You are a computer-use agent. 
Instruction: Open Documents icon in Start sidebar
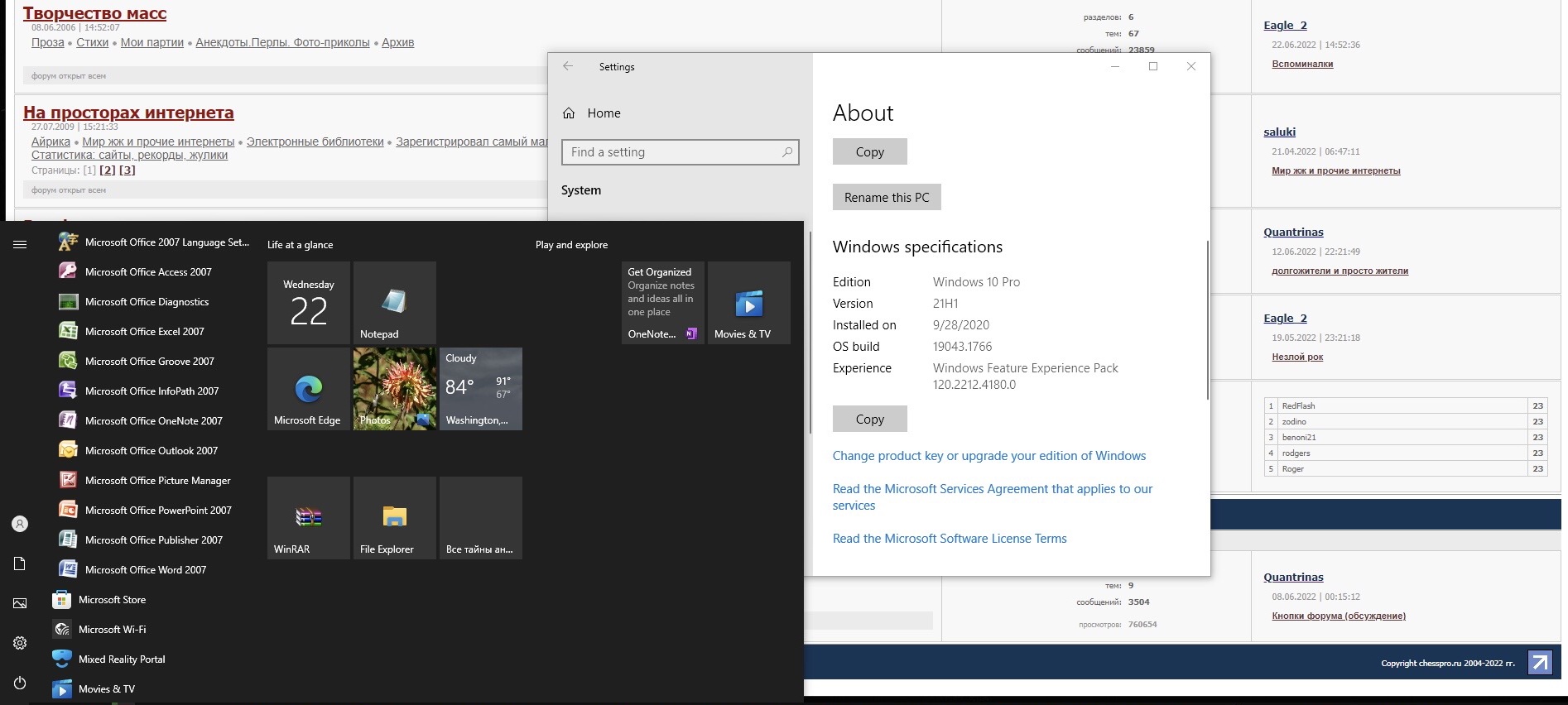pyautogui.click(x=20, y=564)
